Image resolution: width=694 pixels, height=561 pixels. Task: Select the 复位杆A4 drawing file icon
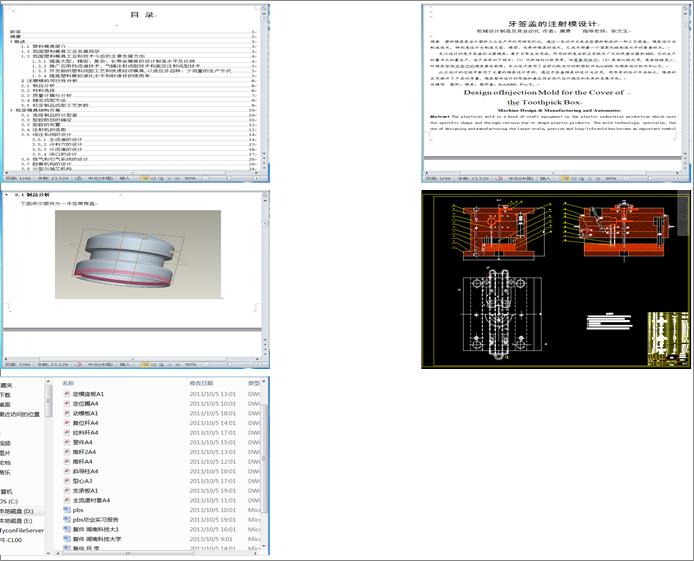coord(67,423)
